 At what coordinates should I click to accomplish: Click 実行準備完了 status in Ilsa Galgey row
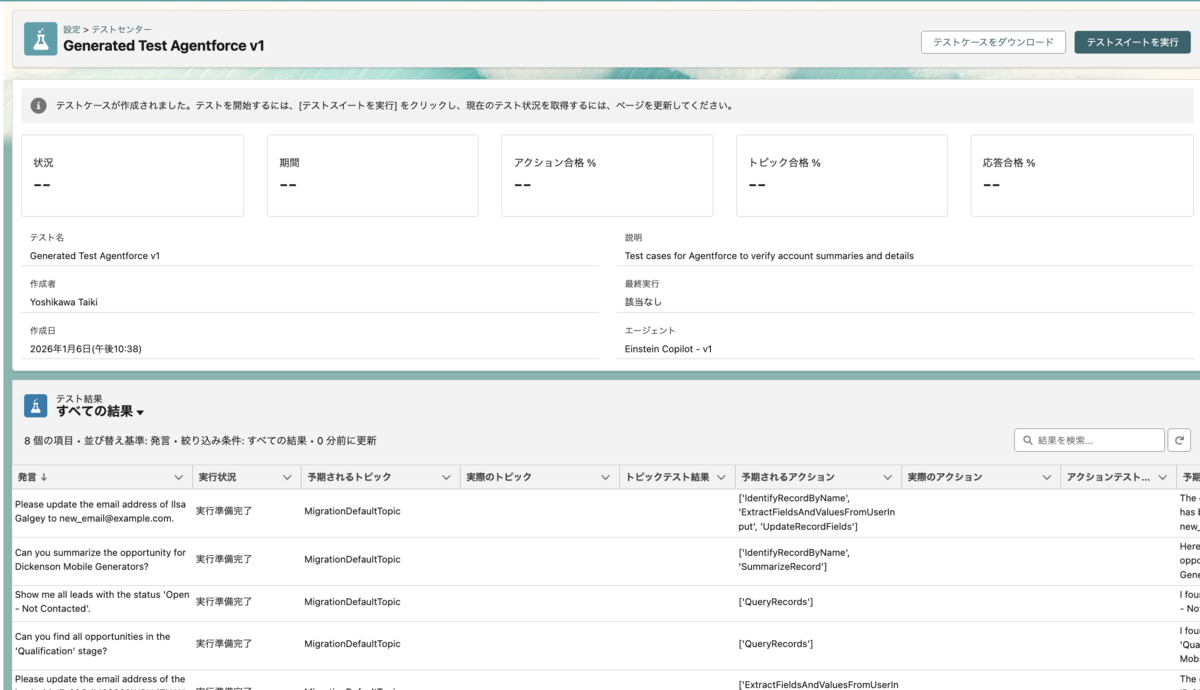[x=224, y=511]
